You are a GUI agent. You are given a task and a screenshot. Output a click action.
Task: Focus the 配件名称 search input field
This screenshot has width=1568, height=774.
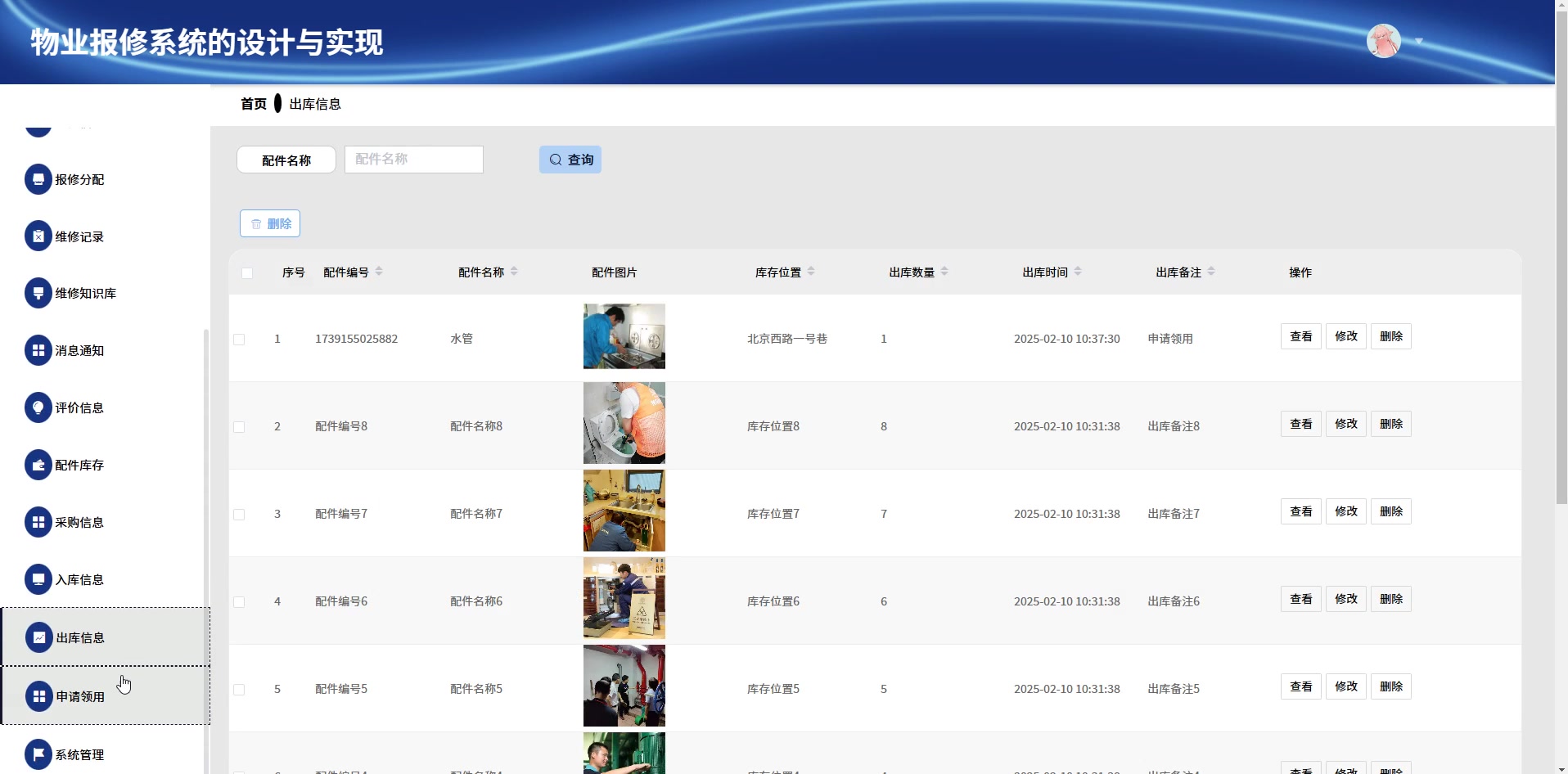(x=414, y=160)
